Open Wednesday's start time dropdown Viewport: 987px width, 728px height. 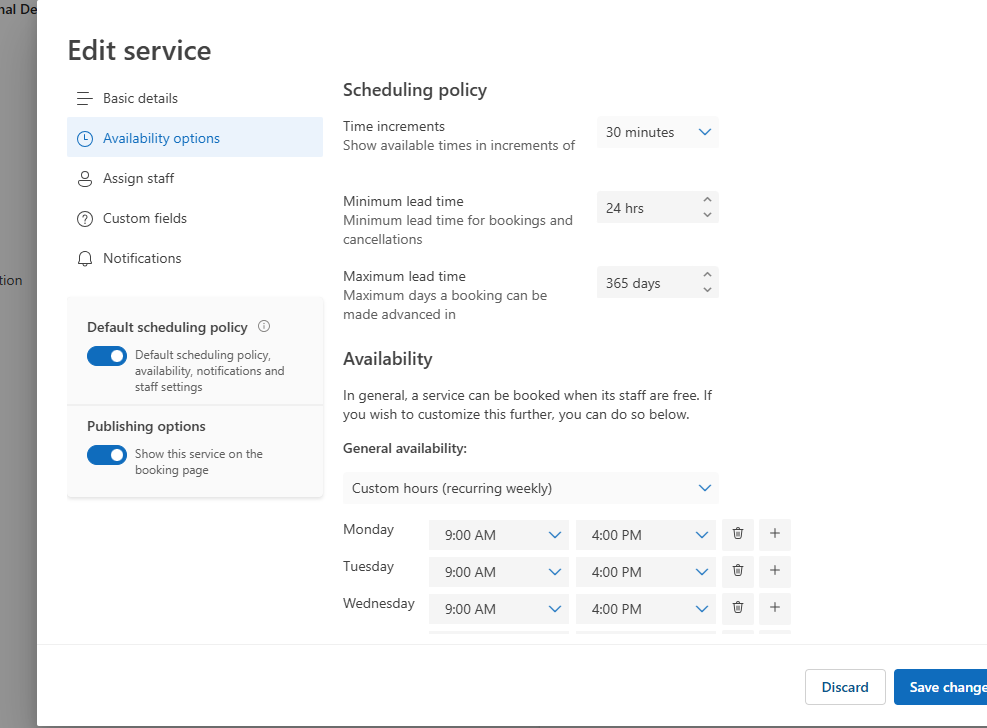coord(498,608)
